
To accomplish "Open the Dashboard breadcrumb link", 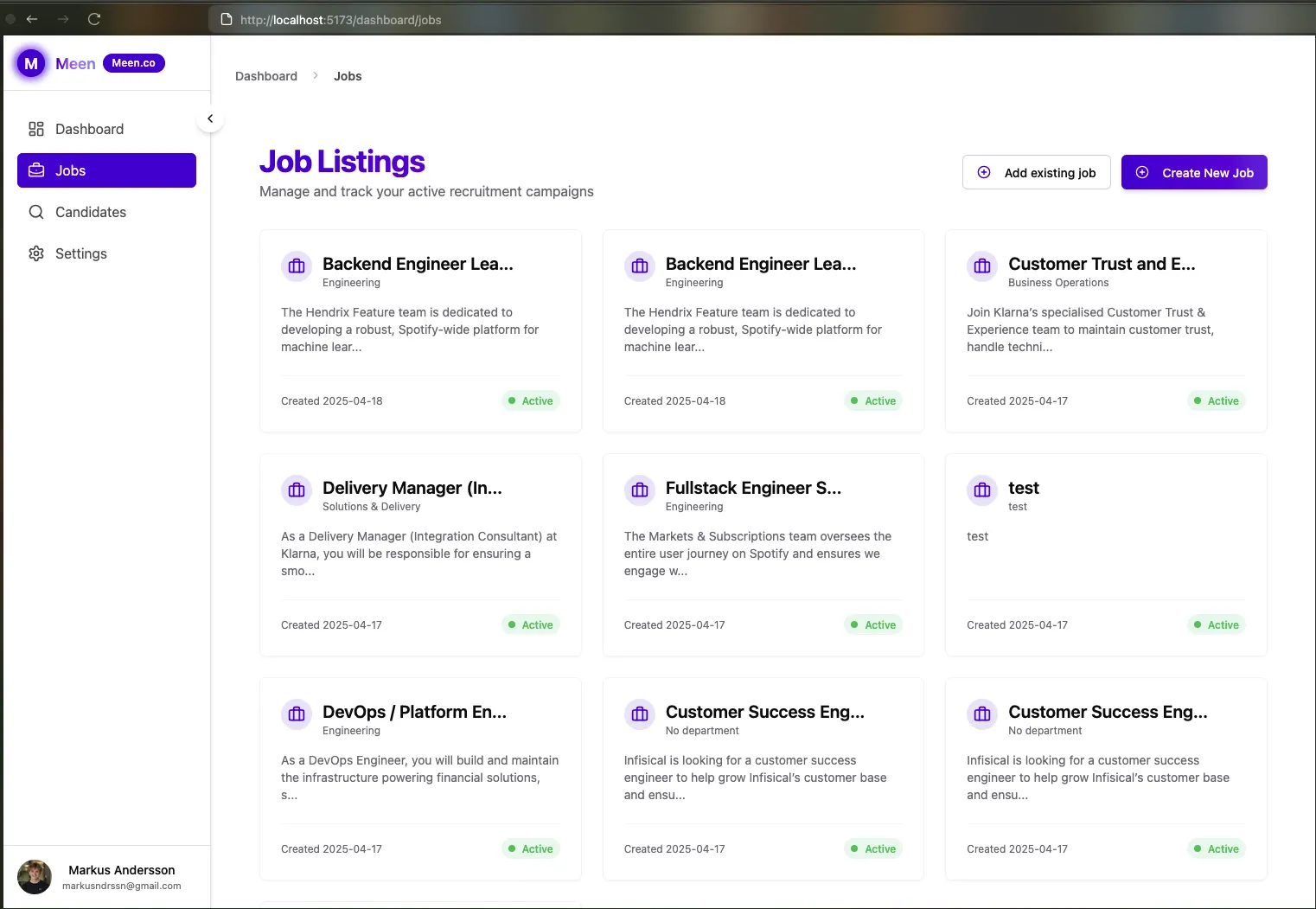I will [265, 76].
